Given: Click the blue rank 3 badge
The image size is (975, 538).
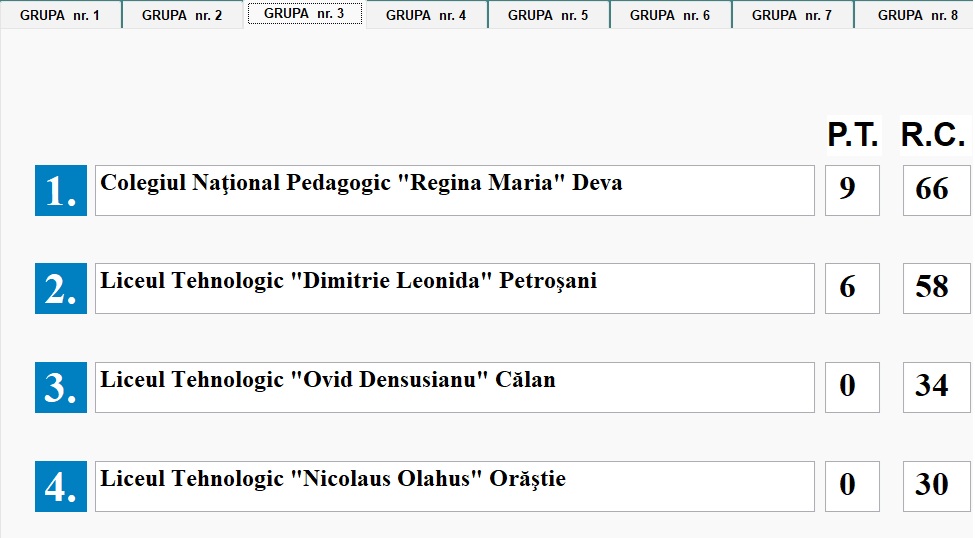Looking at the screenshot, I should pos(61,388).
